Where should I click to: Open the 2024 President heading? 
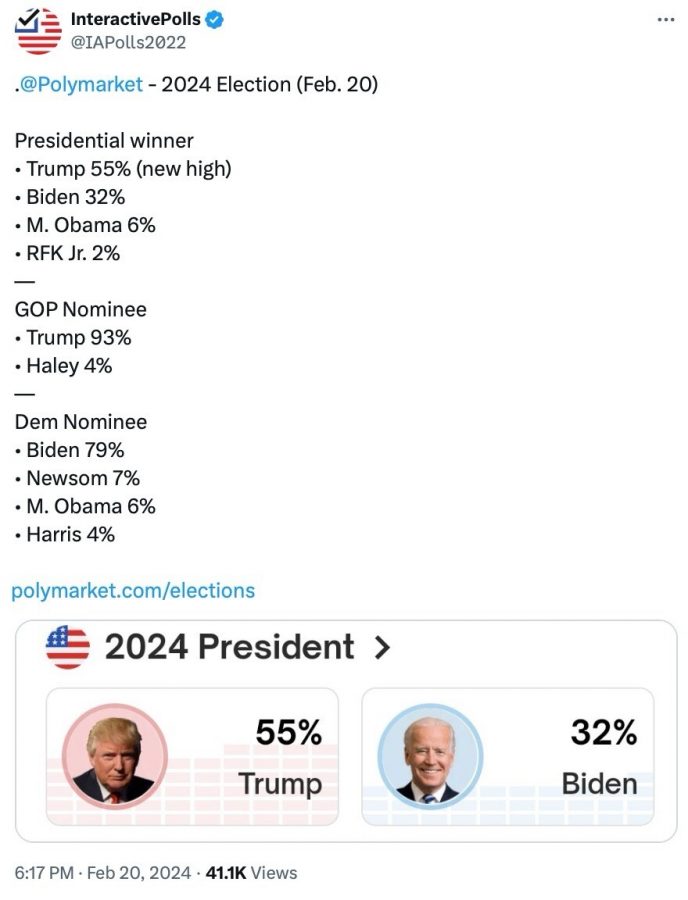[229, 647]
